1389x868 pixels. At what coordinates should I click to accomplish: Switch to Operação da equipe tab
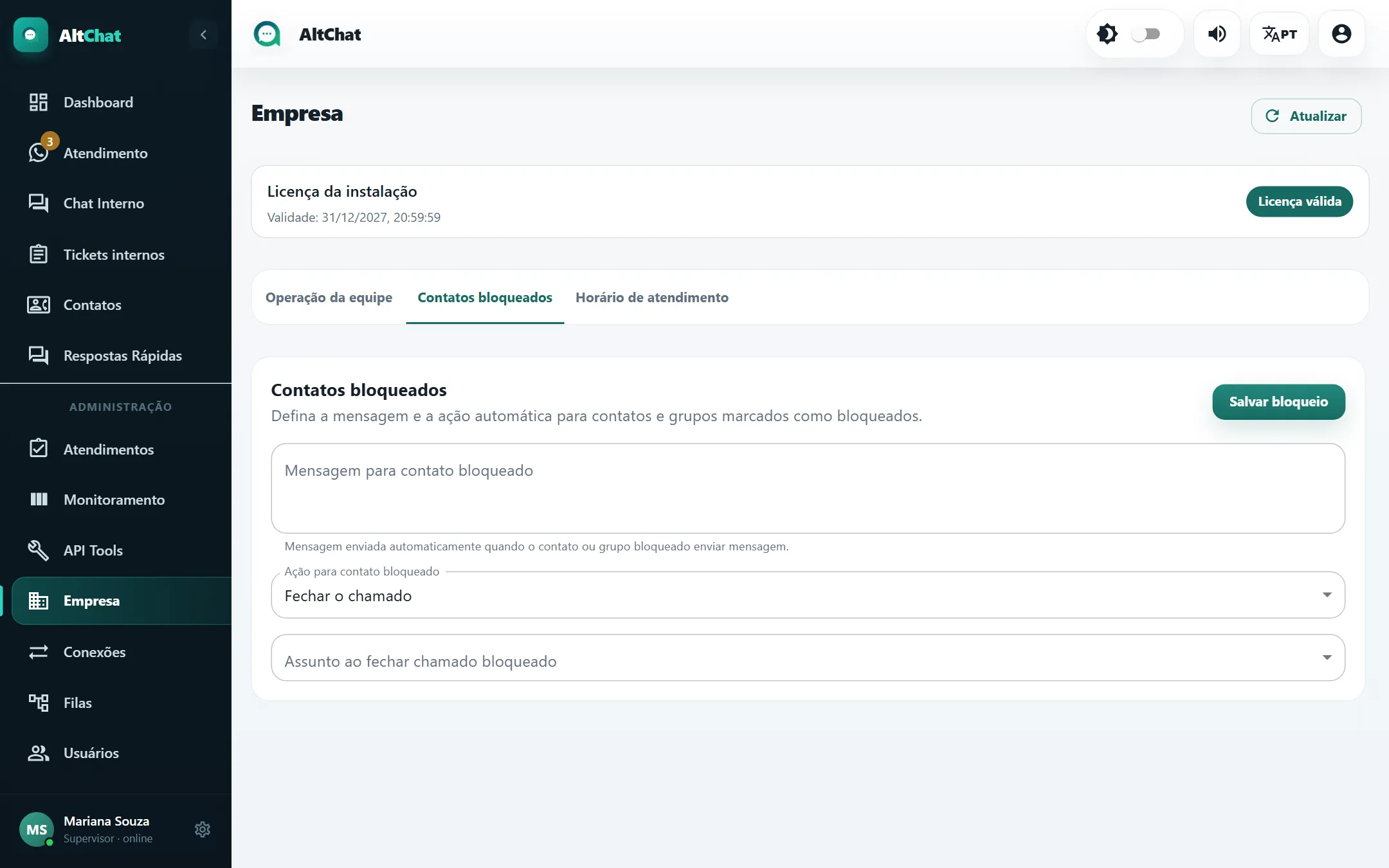coord(329,297)
